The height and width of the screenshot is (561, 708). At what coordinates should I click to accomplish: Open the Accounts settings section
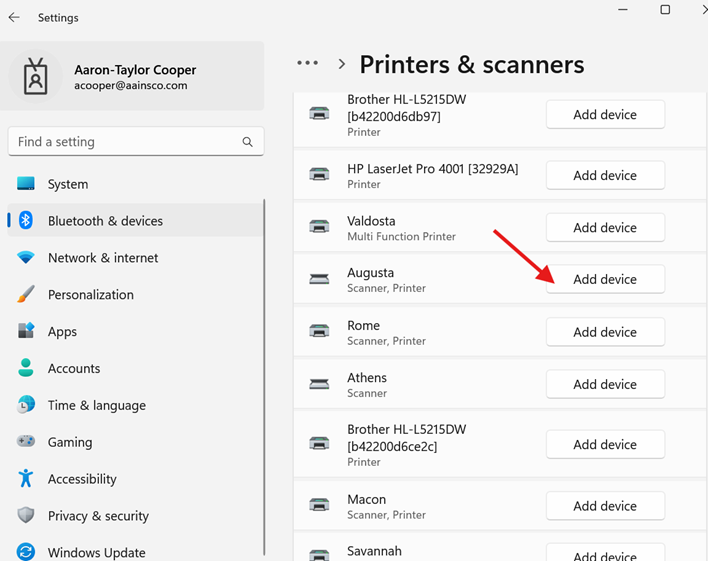pyautogui.click(x=74, y=368)
